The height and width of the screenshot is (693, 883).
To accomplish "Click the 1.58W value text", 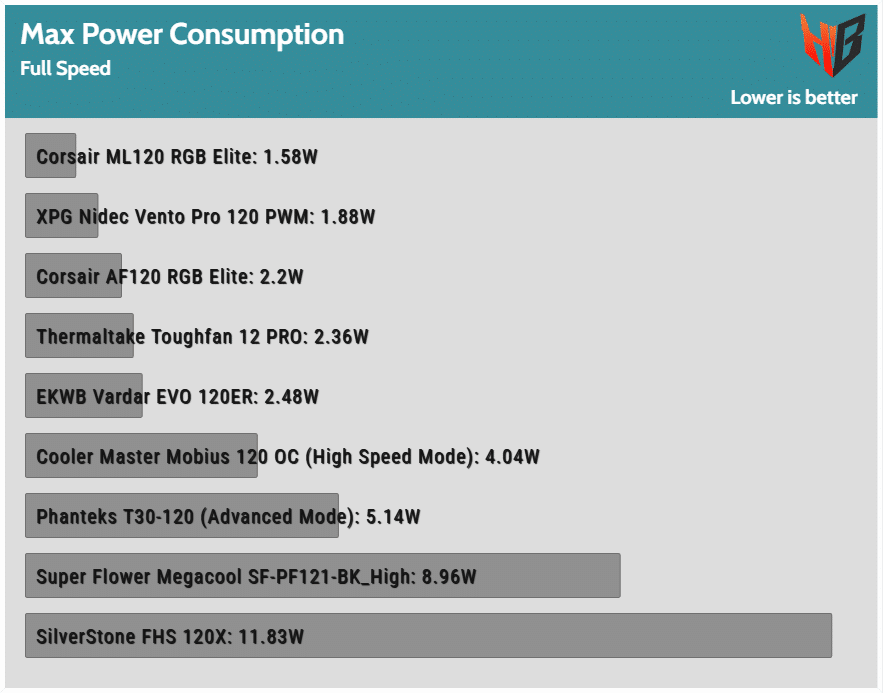I will tap(291, 157).
